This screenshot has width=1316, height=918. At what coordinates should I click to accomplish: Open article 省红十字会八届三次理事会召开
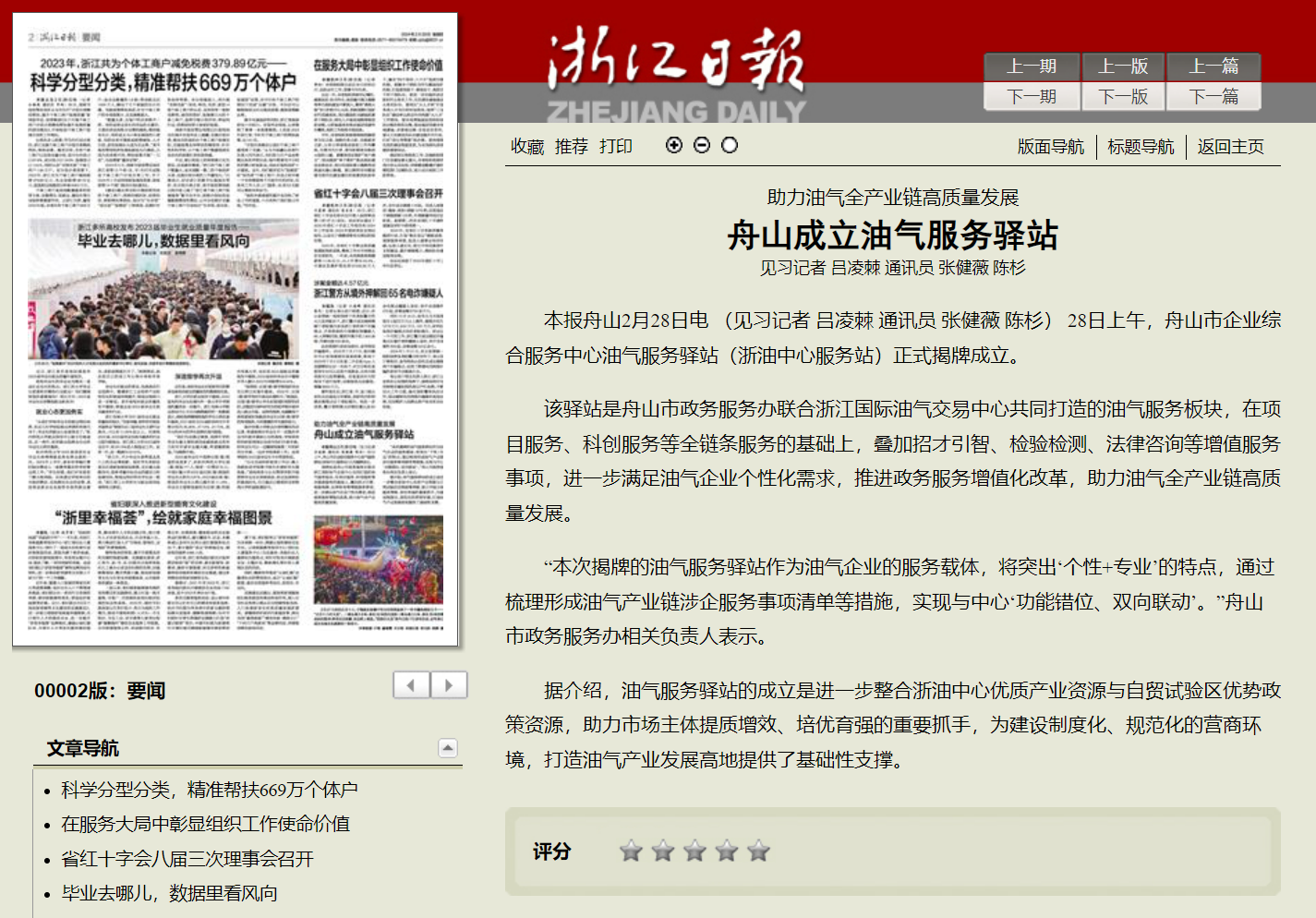click(x=187, y=859)
